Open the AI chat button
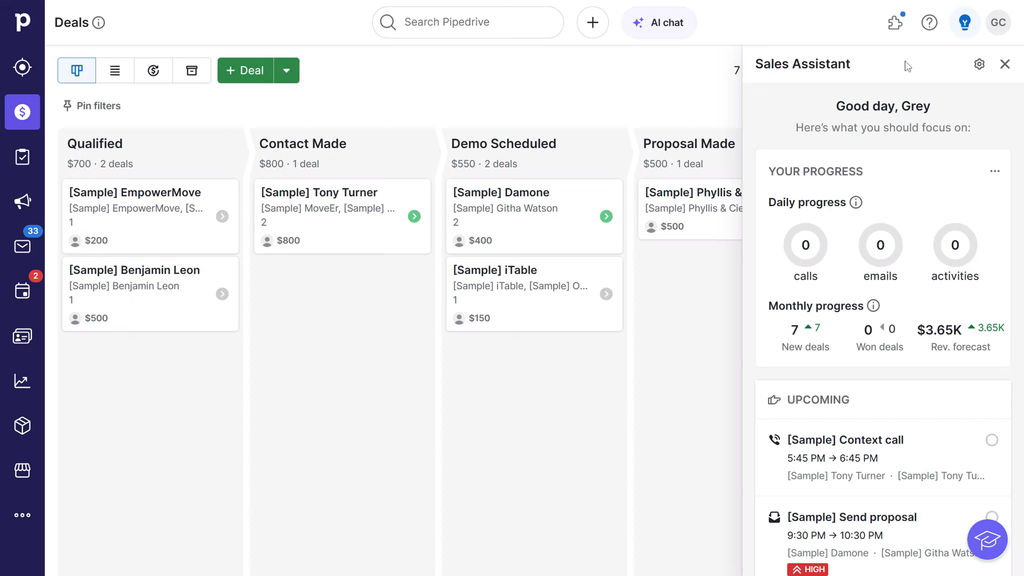This screenshot has width=1024, height=576. coord(658,22)
